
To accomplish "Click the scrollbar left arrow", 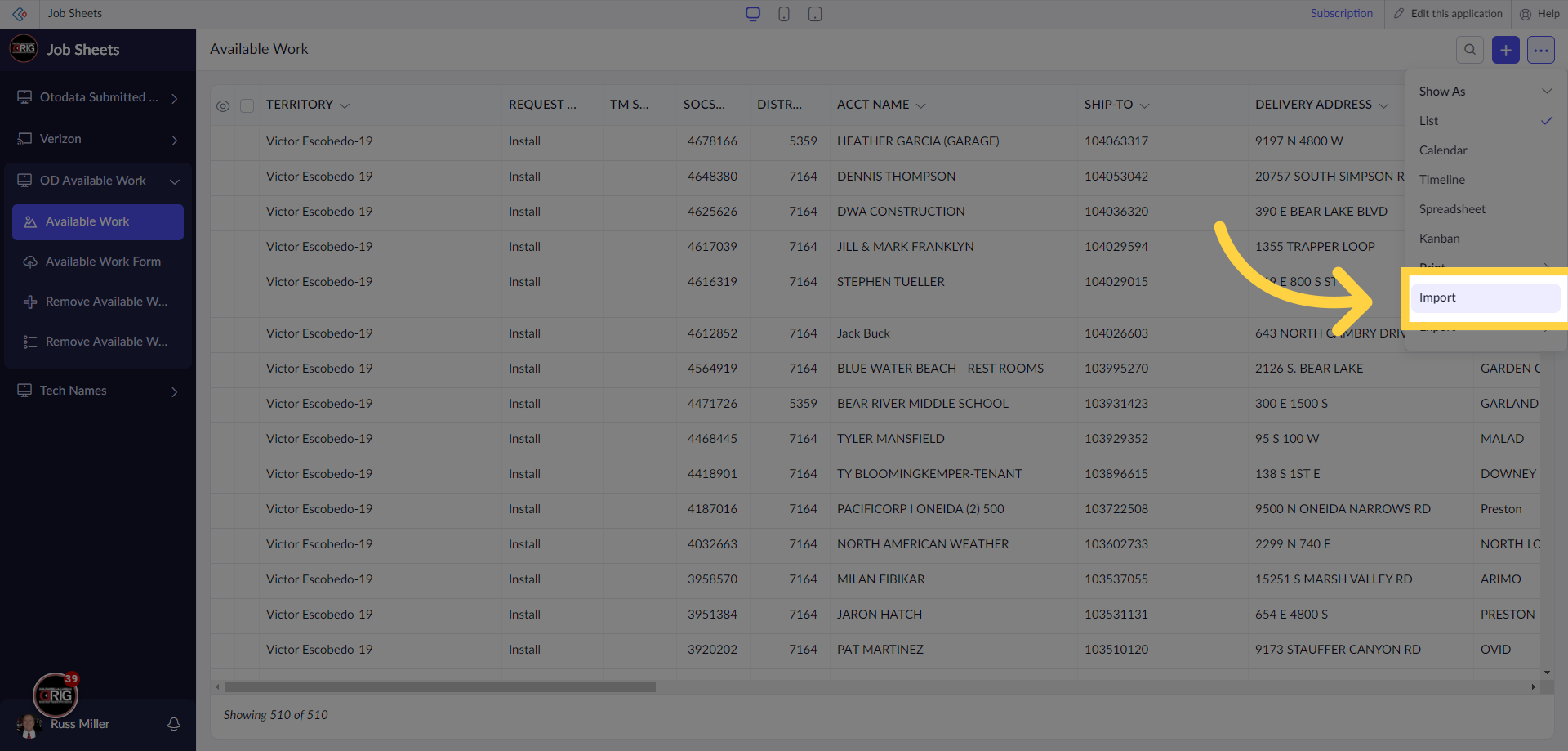I will (x=216, y=687).
